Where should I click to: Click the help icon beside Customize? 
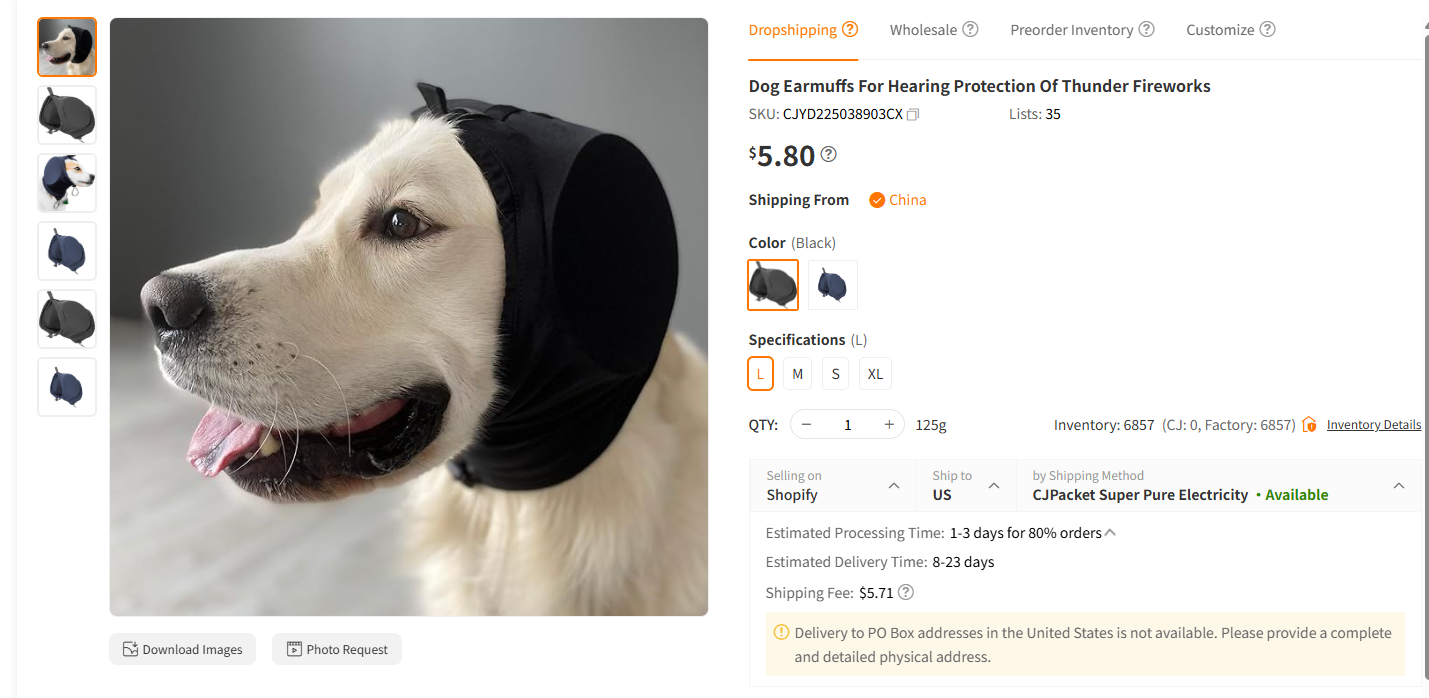pos(1268,29)
